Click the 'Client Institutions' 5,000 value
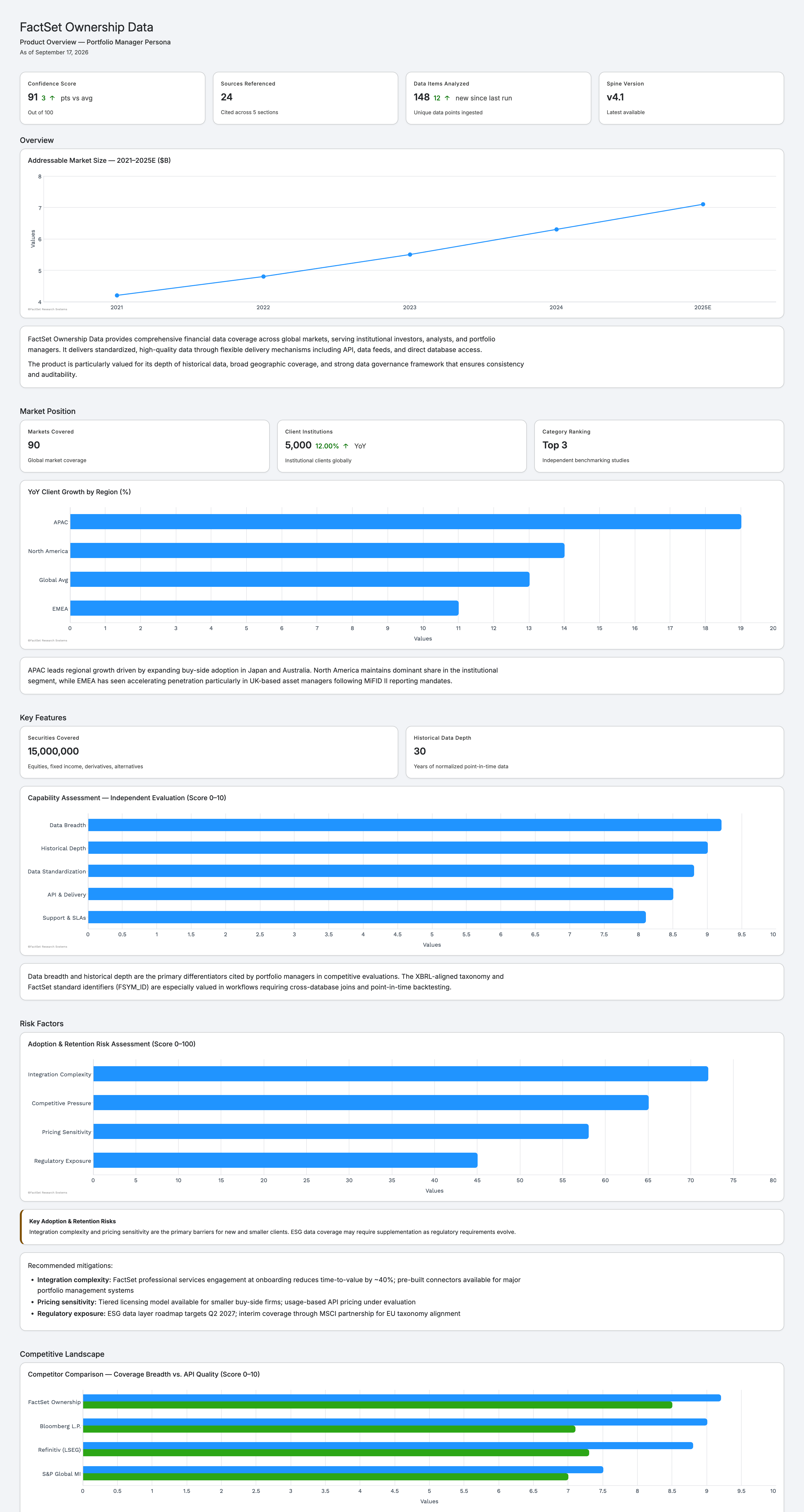Image resolution: width=804 pixels, height=1512 pixels. click(x=298, y=446)
